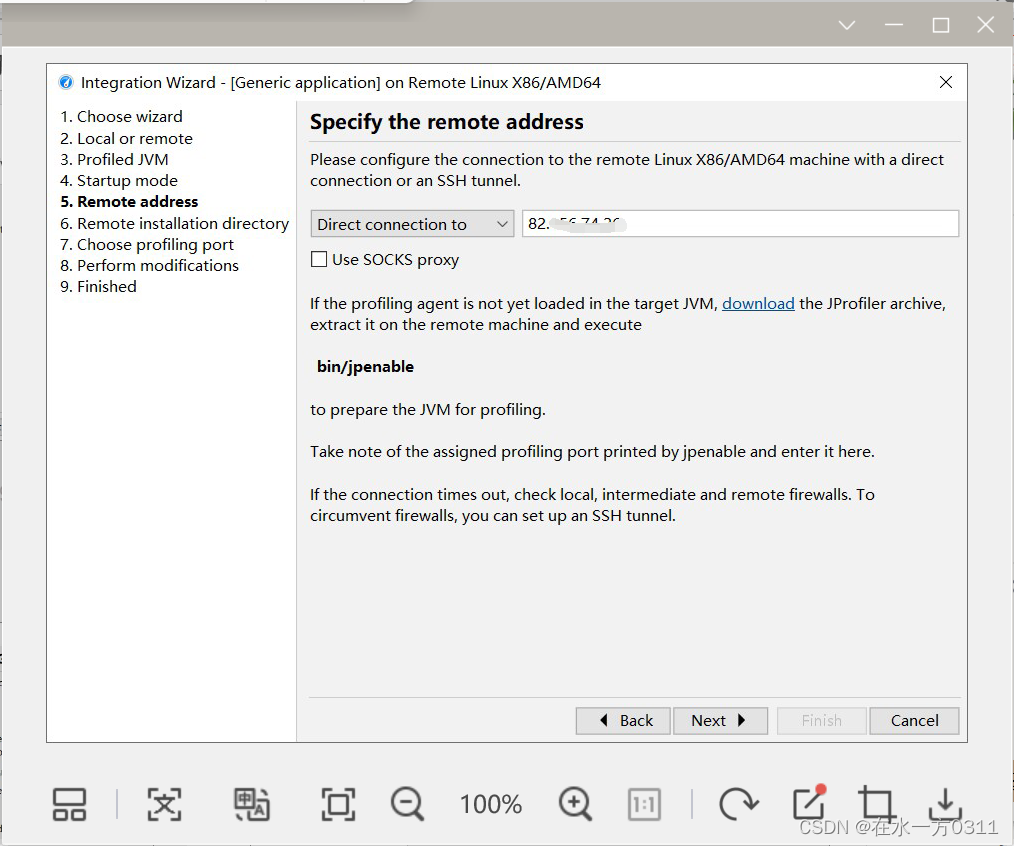Click the translate image icon
Image resolution: width=1014 pixels, height=846 pixels.
[x=252, y=805]
